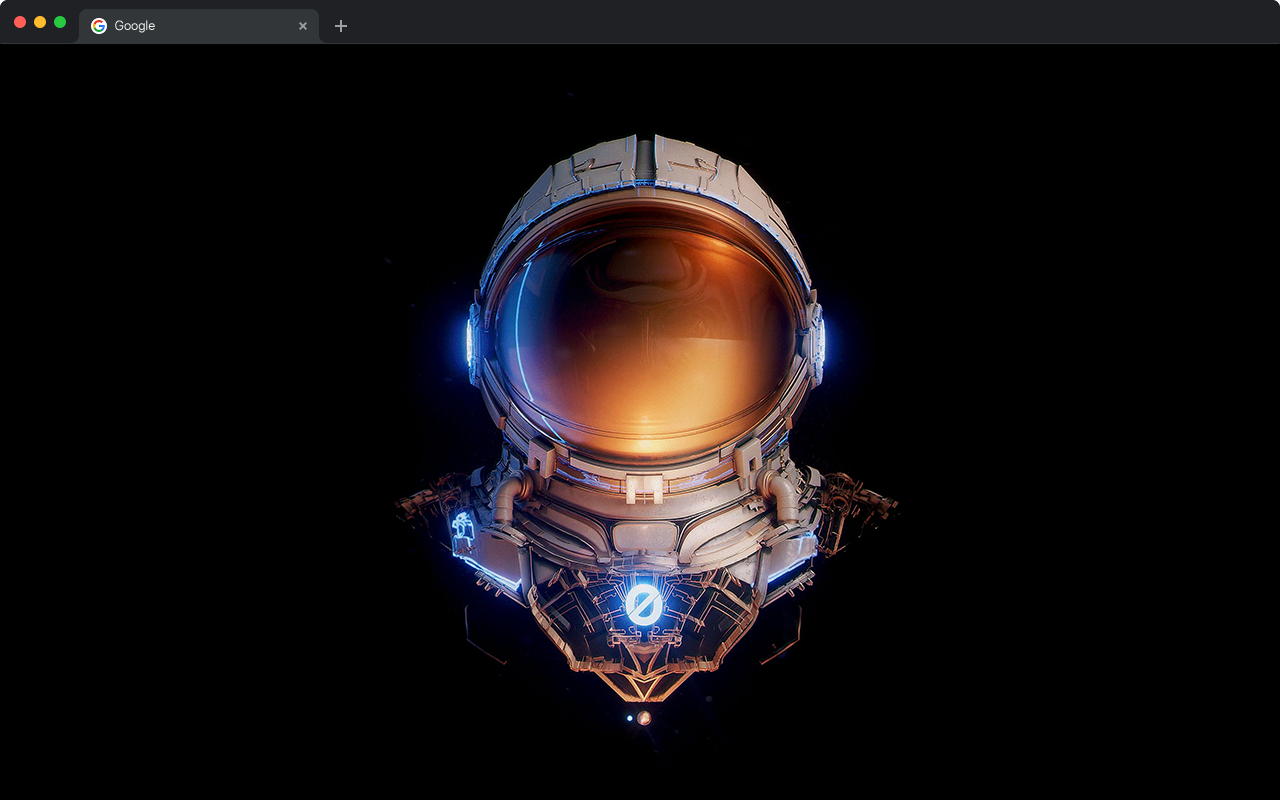Click the small blue dot below the astronaut
Image resolution: width=1280 pixels, height=800 pixels.
[629, 718]
